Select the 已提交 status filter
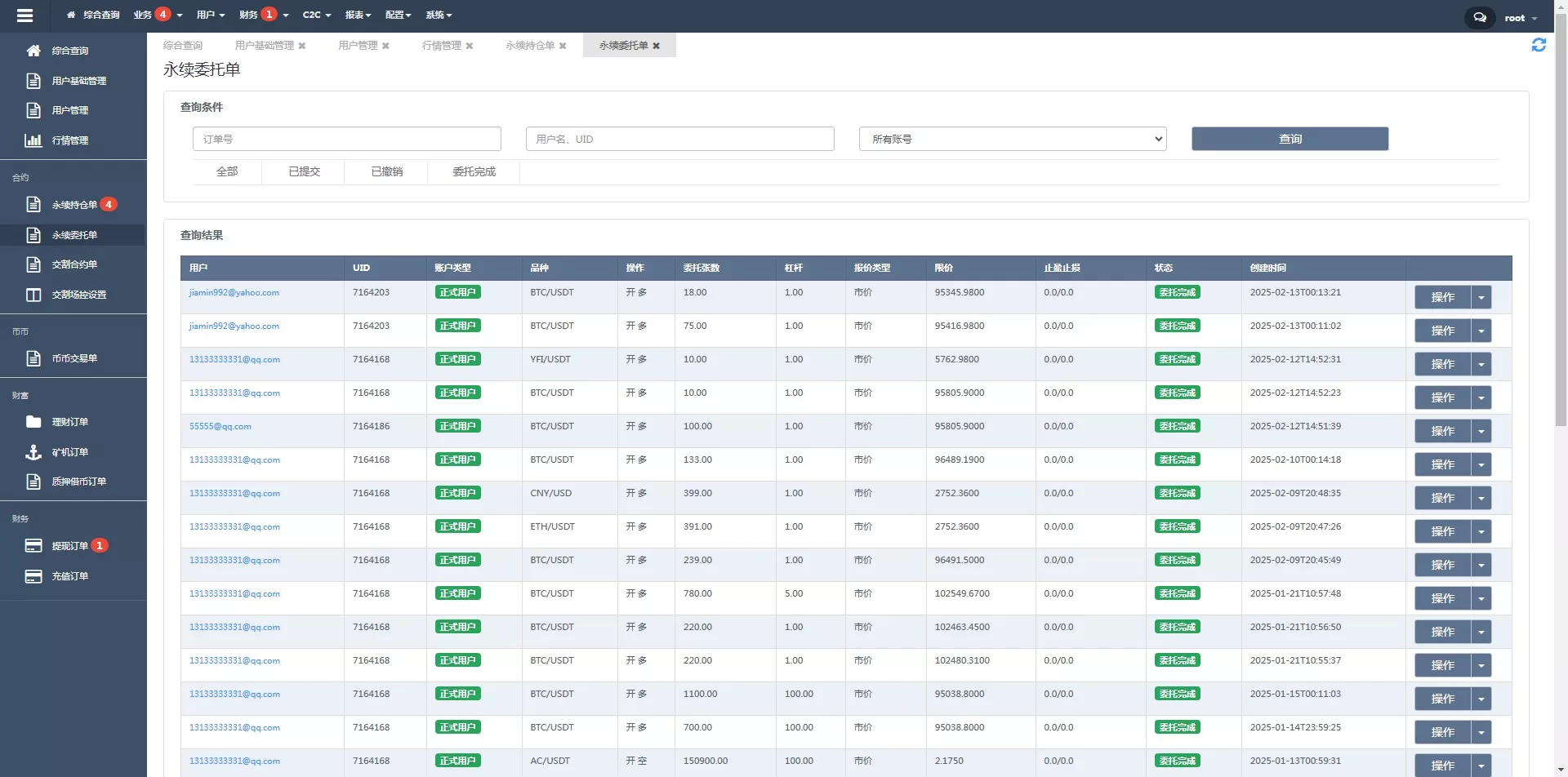 (304, 172)
